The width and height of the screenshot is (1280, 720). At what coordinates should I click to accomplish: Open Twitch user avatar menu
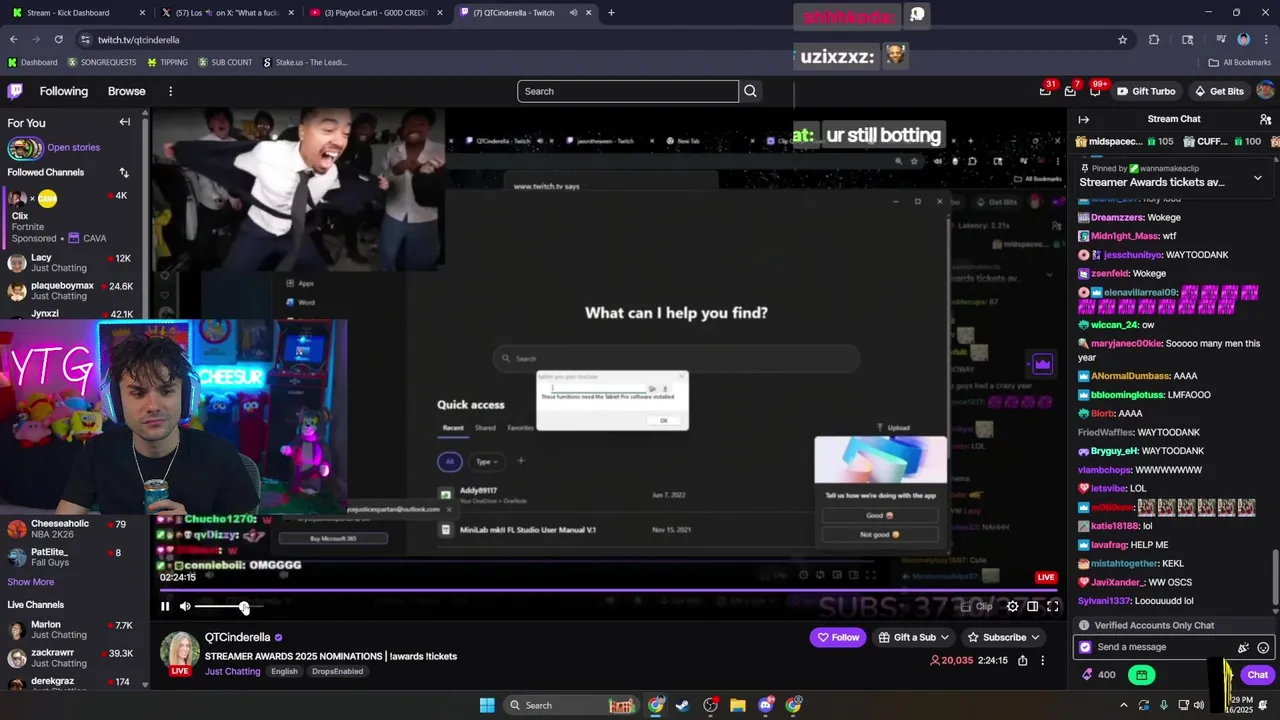click(1265, 91)
